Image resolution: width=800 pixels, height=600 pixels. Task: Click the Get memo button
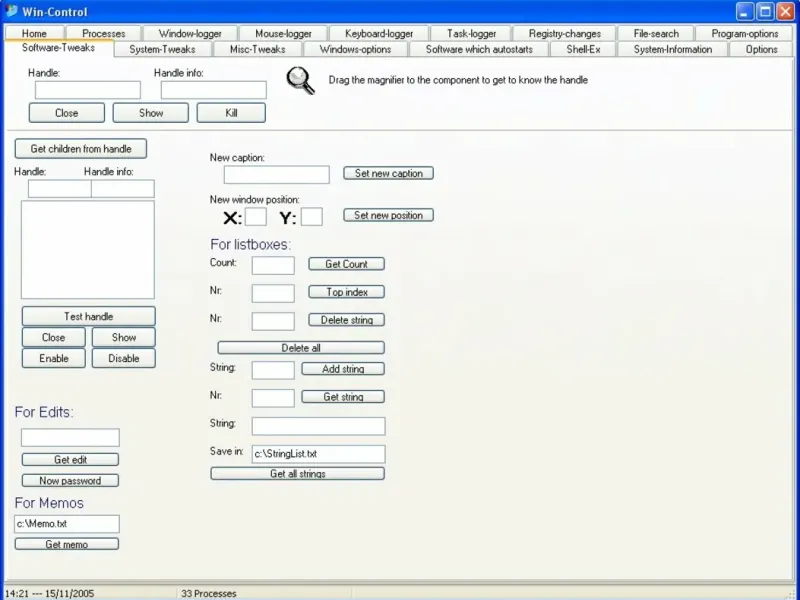click(x=67, y=544)
